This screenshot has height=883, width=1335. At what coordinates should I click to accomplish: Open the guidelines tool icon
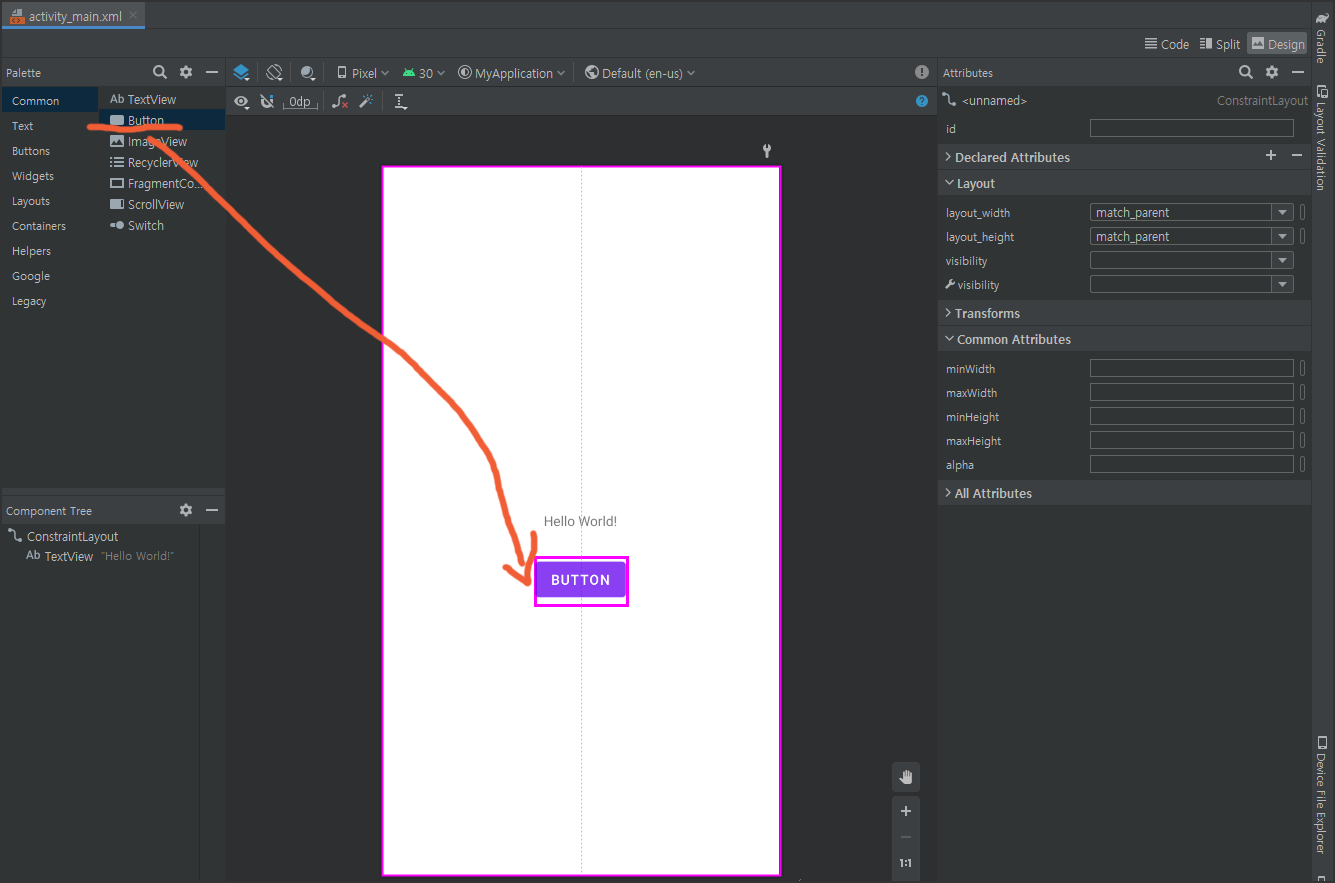click(400, 101)
